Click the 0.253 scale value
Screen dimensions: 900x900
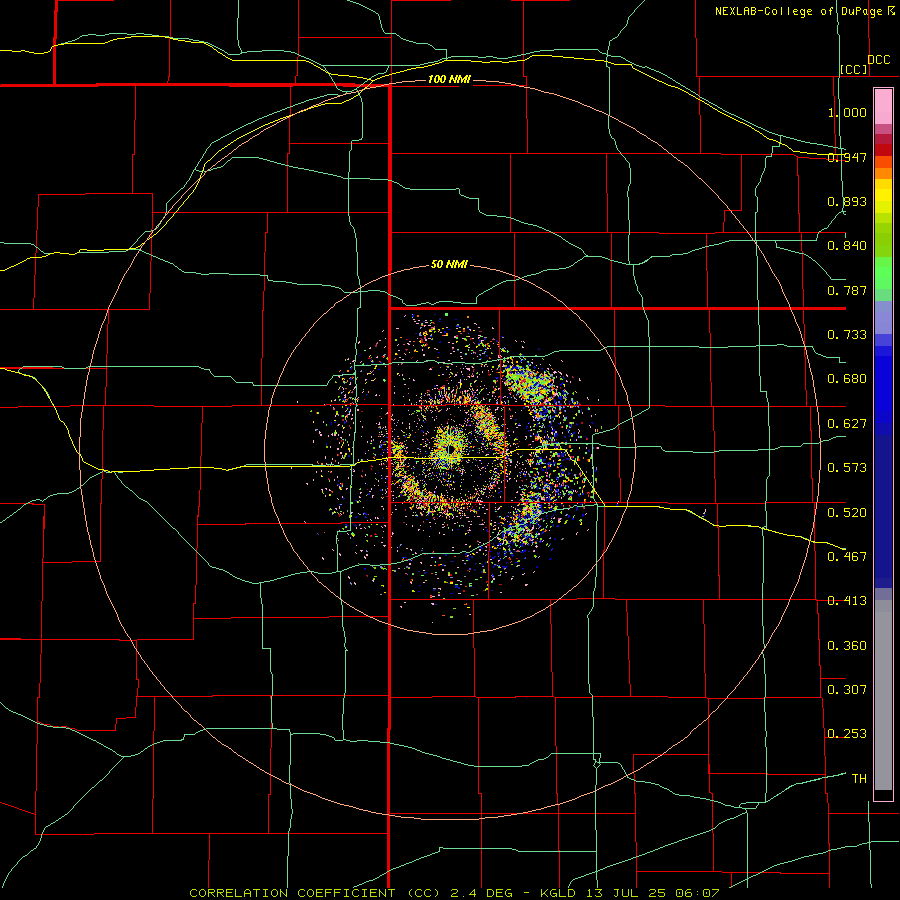(x=847, y=734)
